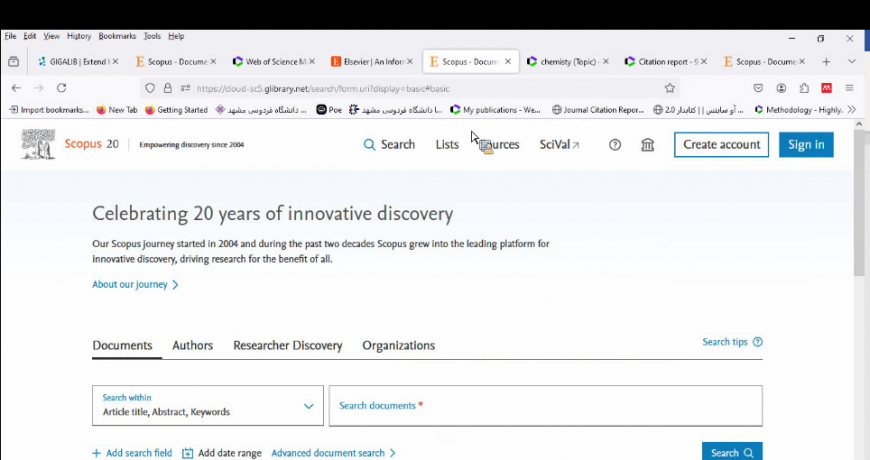Select the Researcher Discovery tab
The image size is (870, 460).
[287, 345]
